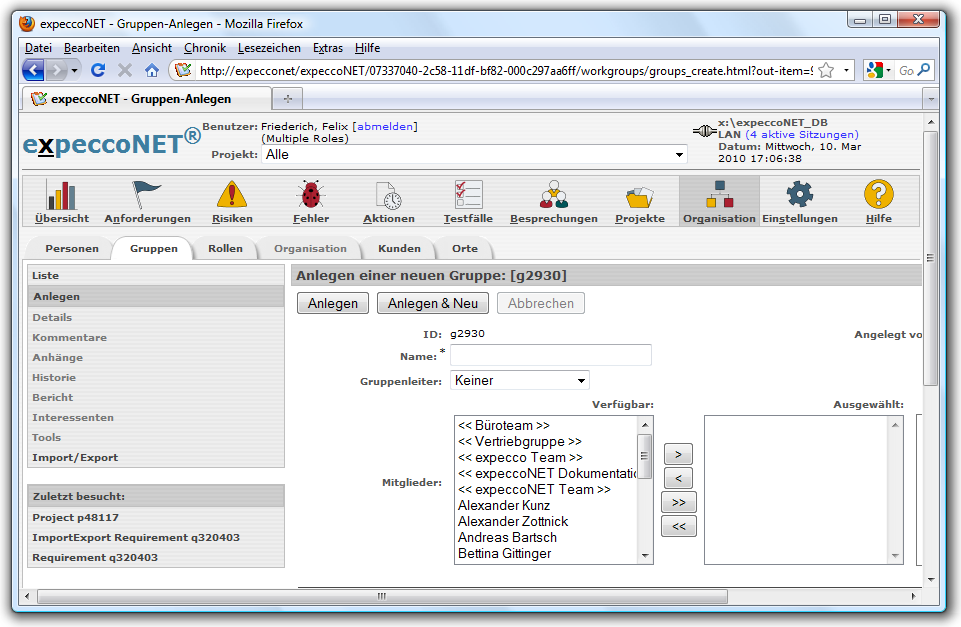
Task: Switch to the Personen tab
Action: coord(72,248)
